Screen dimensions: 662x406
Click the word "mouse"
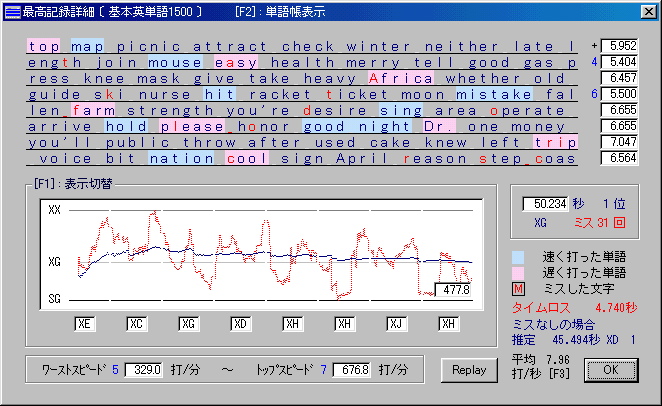pos(175,62)
